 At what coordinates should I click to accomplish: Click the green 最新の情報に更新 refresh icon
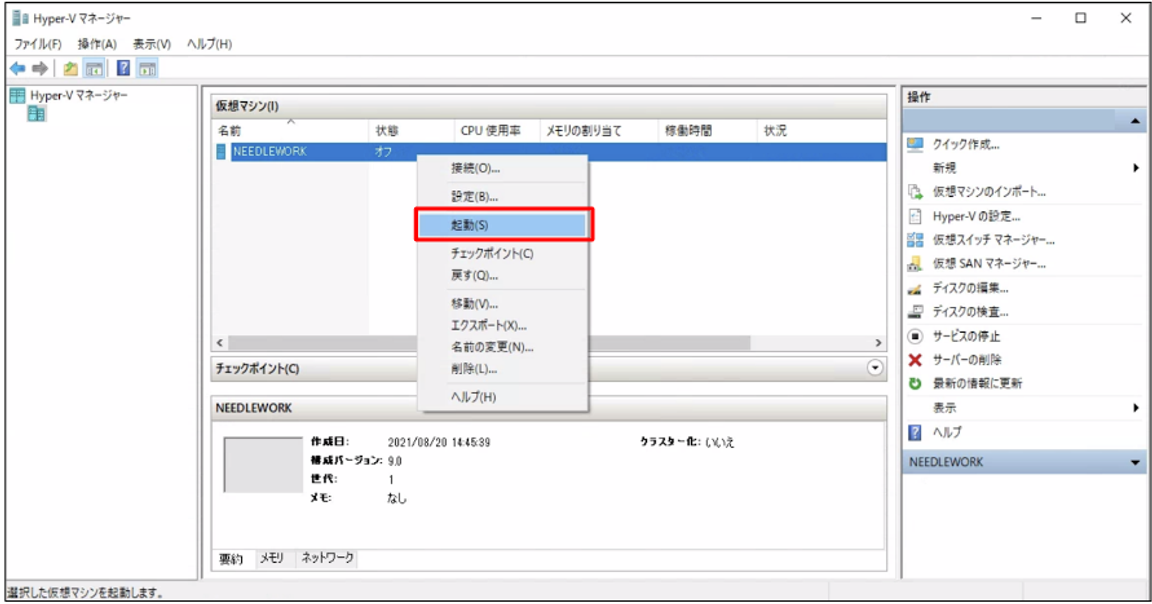point(915,384)
